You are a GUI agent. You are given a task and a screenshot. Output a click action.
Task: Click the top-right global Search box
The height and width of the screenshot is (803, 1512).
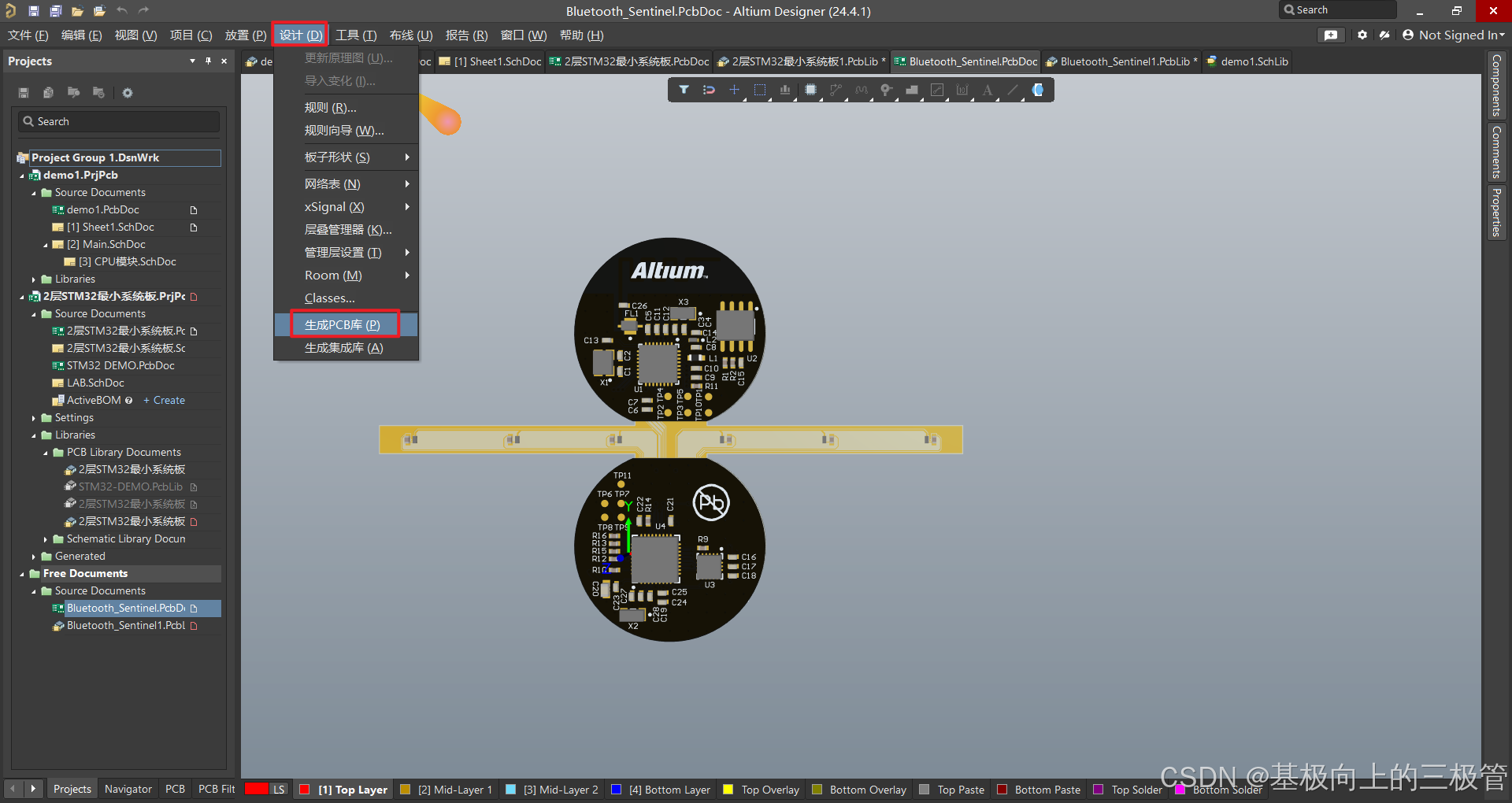pyautogui.click(x=1337, y=10)
